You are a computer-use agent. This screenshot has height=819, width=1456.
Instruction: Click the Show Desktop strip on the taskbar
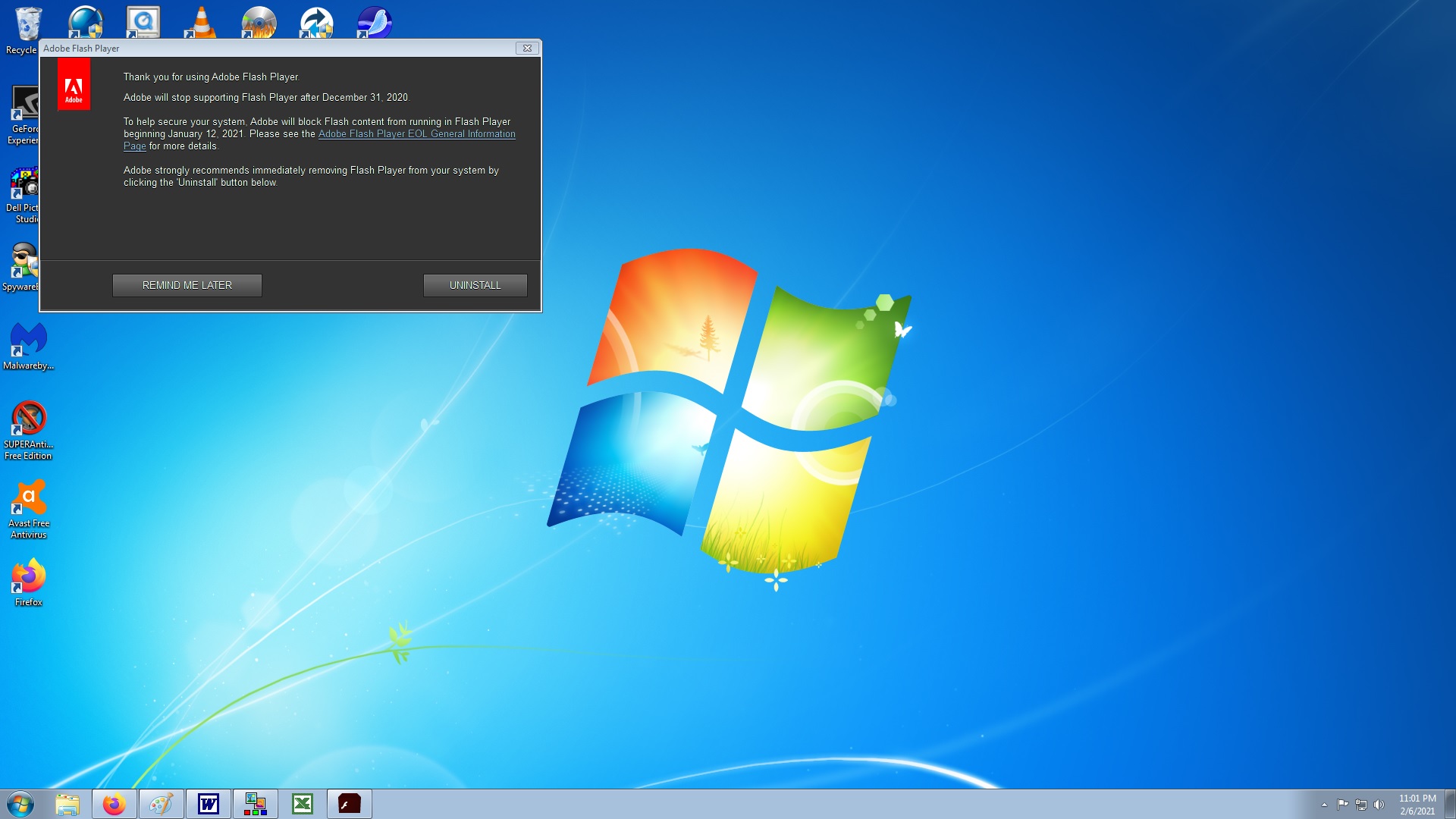point(1450,804)
